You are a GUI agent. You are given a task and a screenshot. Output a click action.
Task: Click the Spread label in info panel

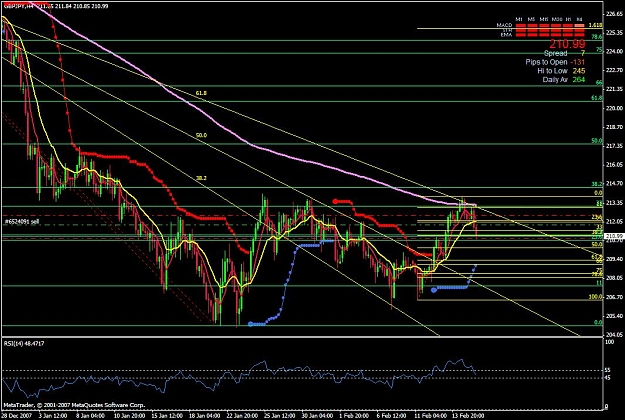(555, 53)
